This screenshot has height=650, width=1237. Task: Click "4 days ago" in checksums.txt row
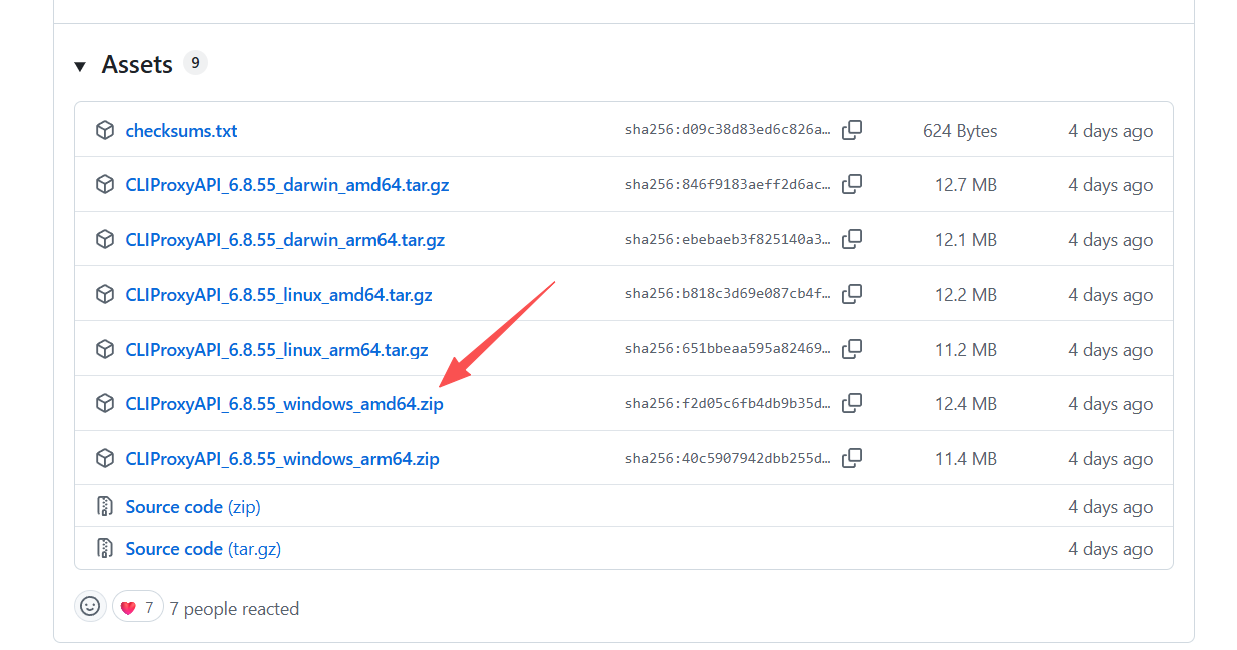1110,131
